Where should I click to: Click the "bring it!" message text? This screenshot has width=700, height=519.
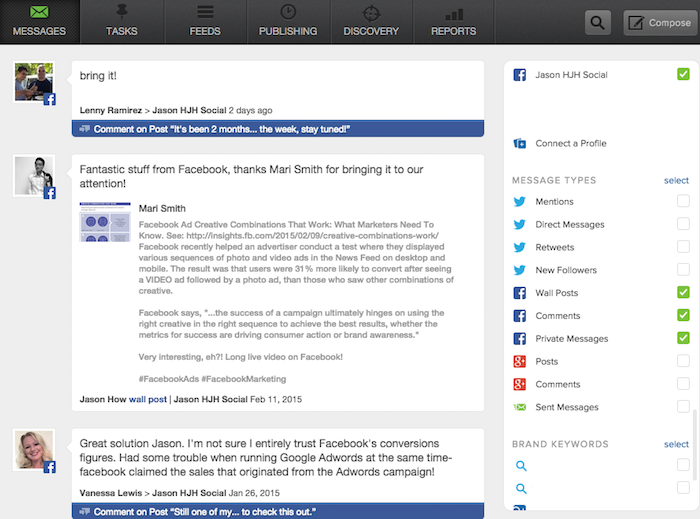pyautogui.click(x=98, y=76)
